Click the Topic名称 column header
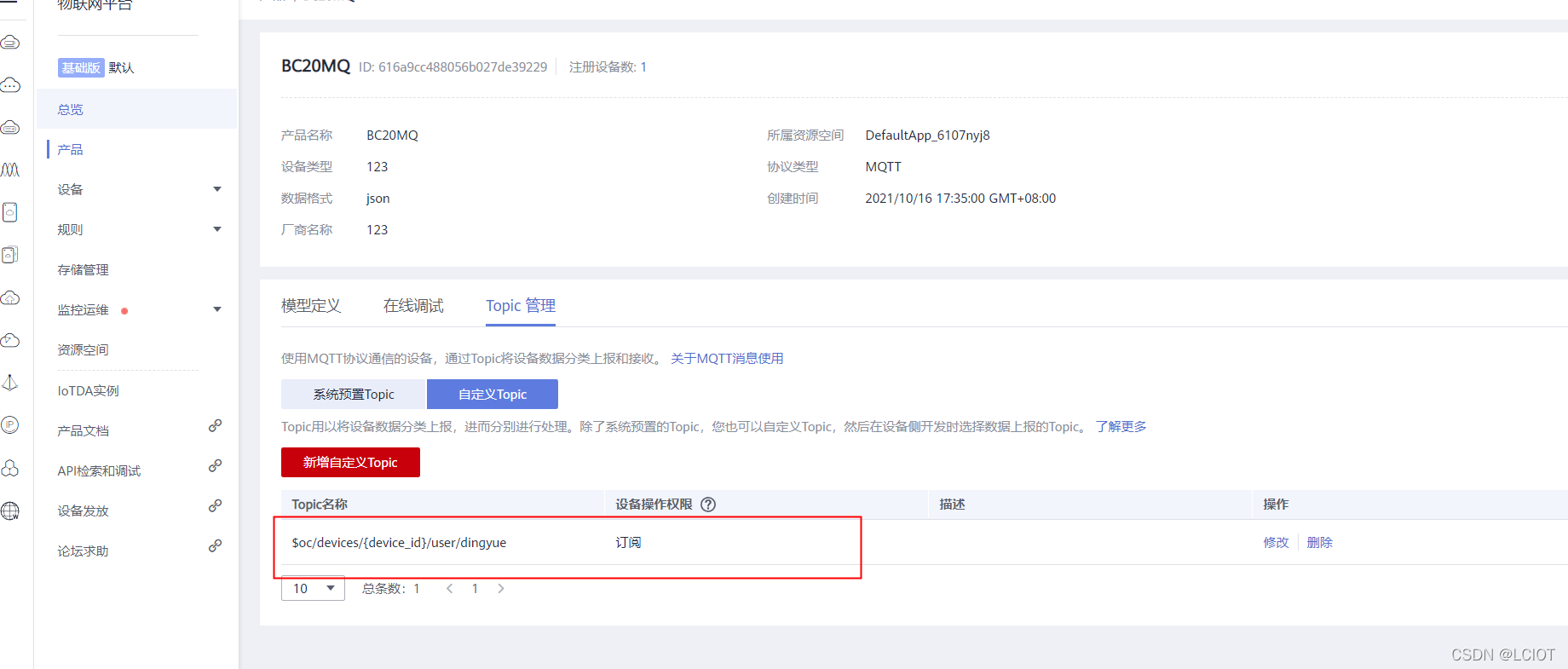The height and width of the screenshot is (669, 1568). tap(320, 505)
